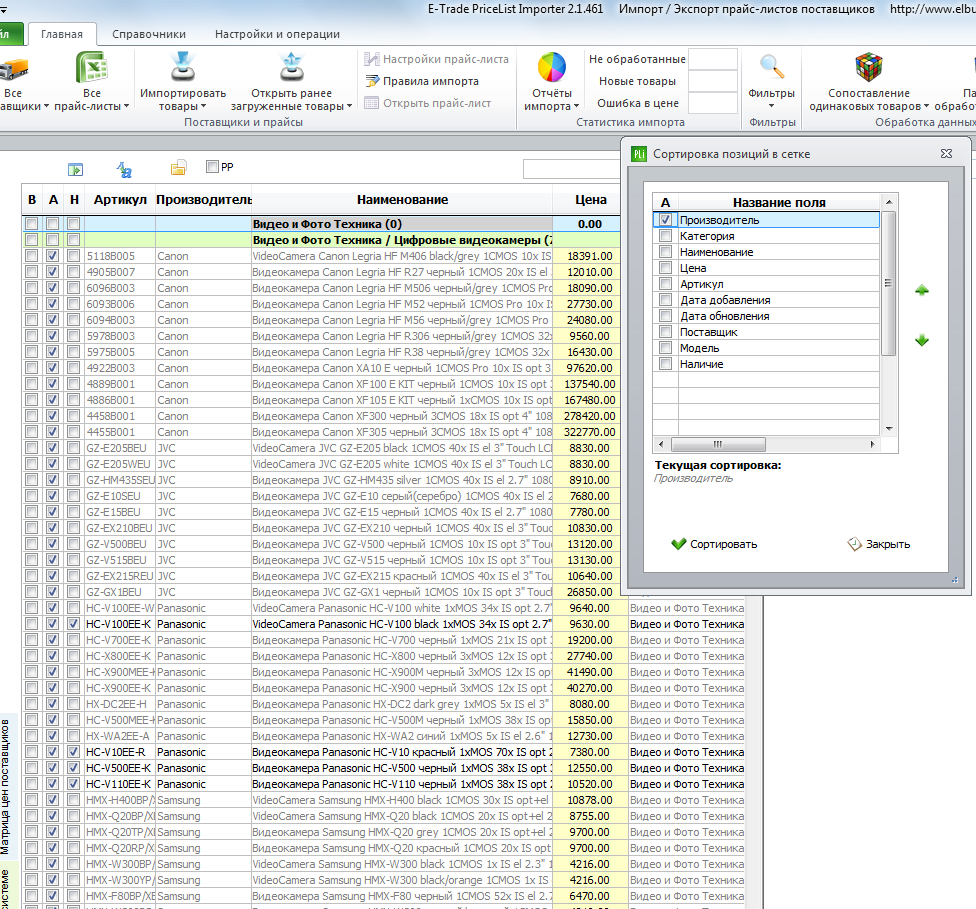Click the blue translate icon above grid
The width and height of the screenshot is (976, 909).
(x=124, y=169)
